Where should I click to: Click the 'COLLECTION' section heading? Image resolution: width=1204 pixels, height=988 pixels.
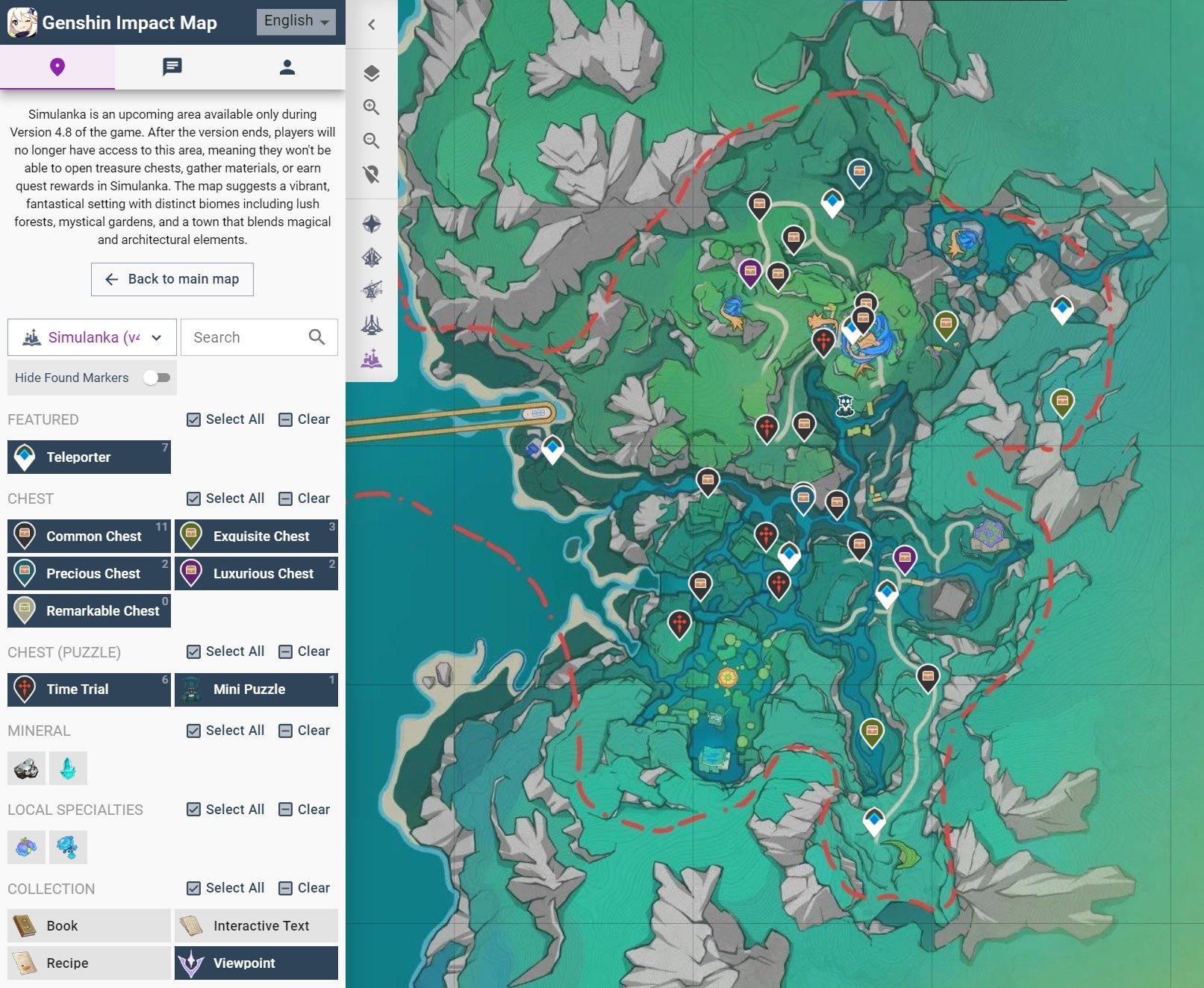(x=52, y=889)
